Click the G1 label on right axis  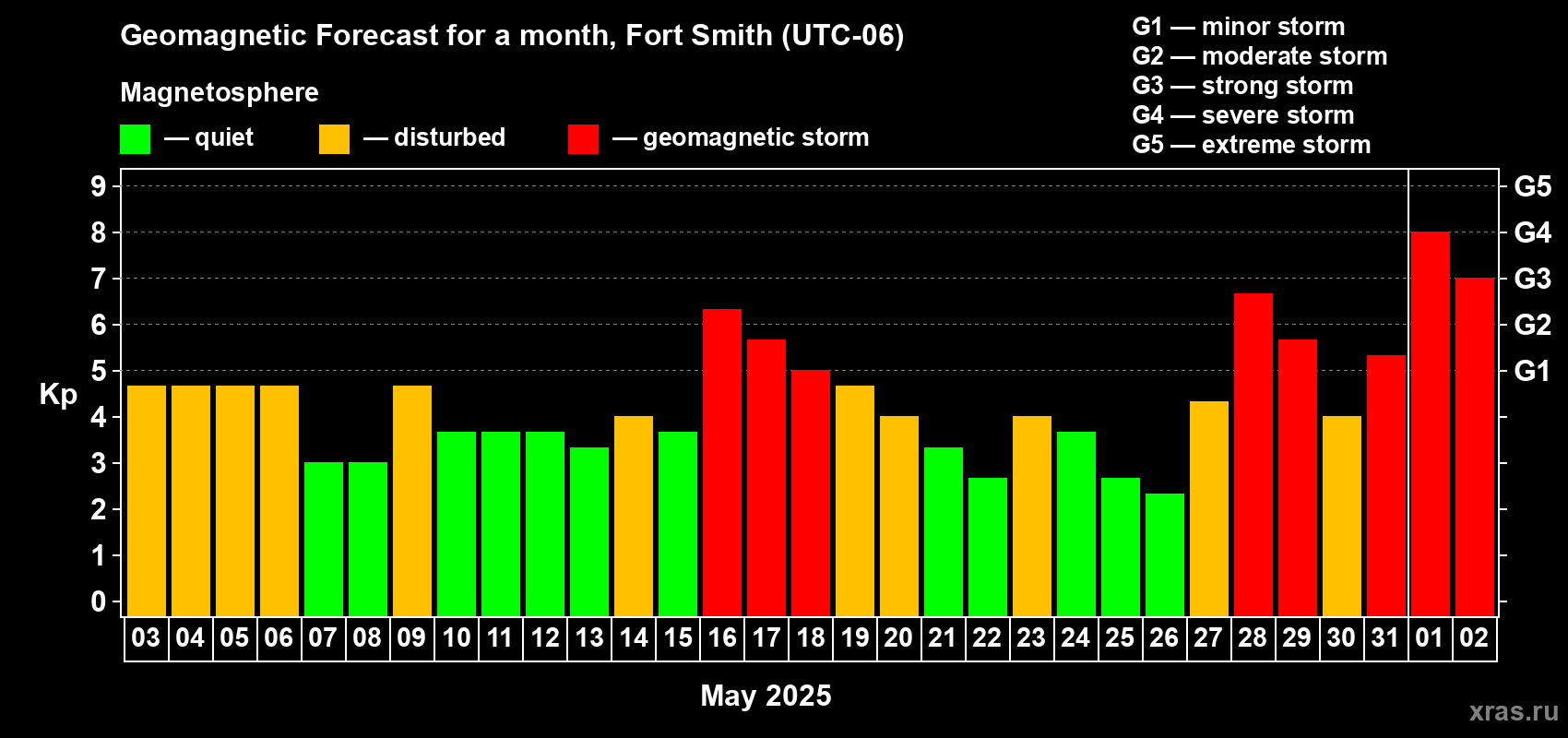1533,371
